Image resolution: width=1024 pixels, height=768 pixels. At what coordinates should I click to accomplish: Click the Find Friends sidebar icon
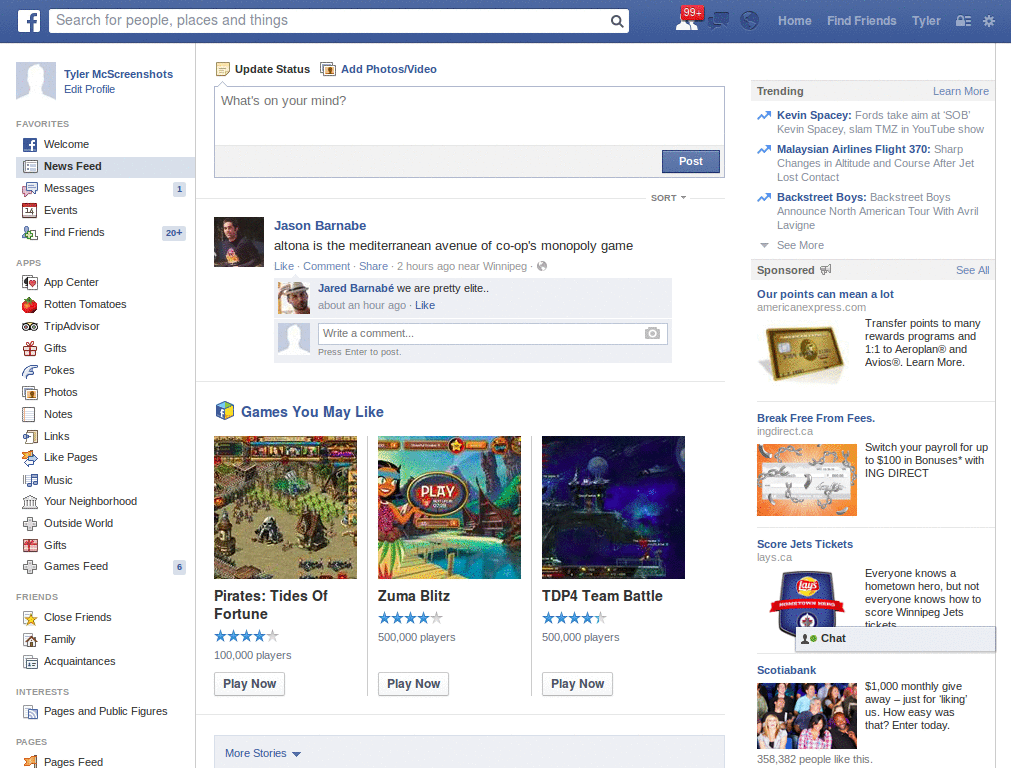click(x=30, y=232)
